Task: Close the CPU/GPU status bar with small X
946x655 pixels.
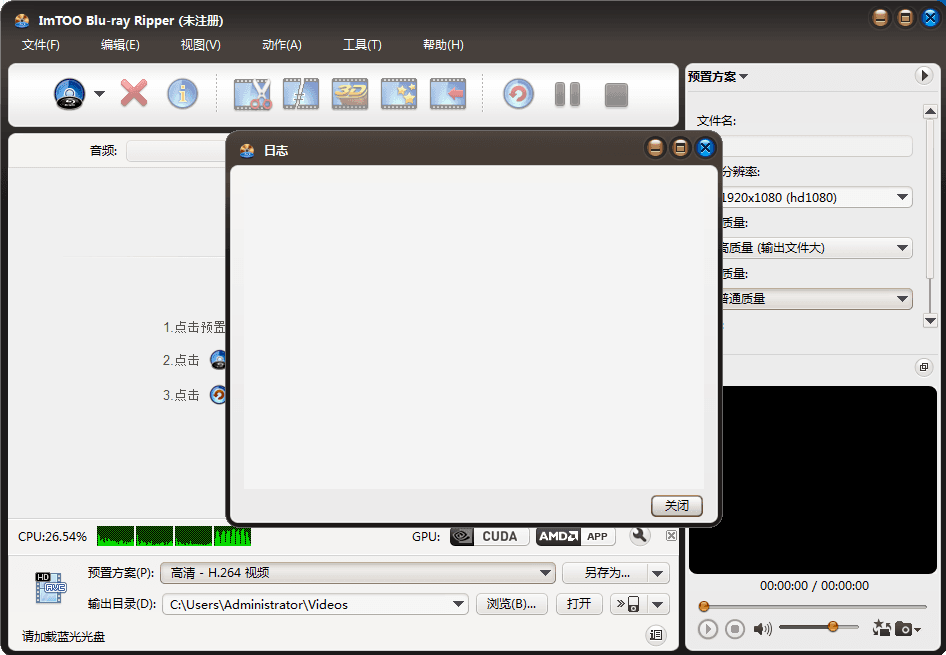Action: coord(671,536)
